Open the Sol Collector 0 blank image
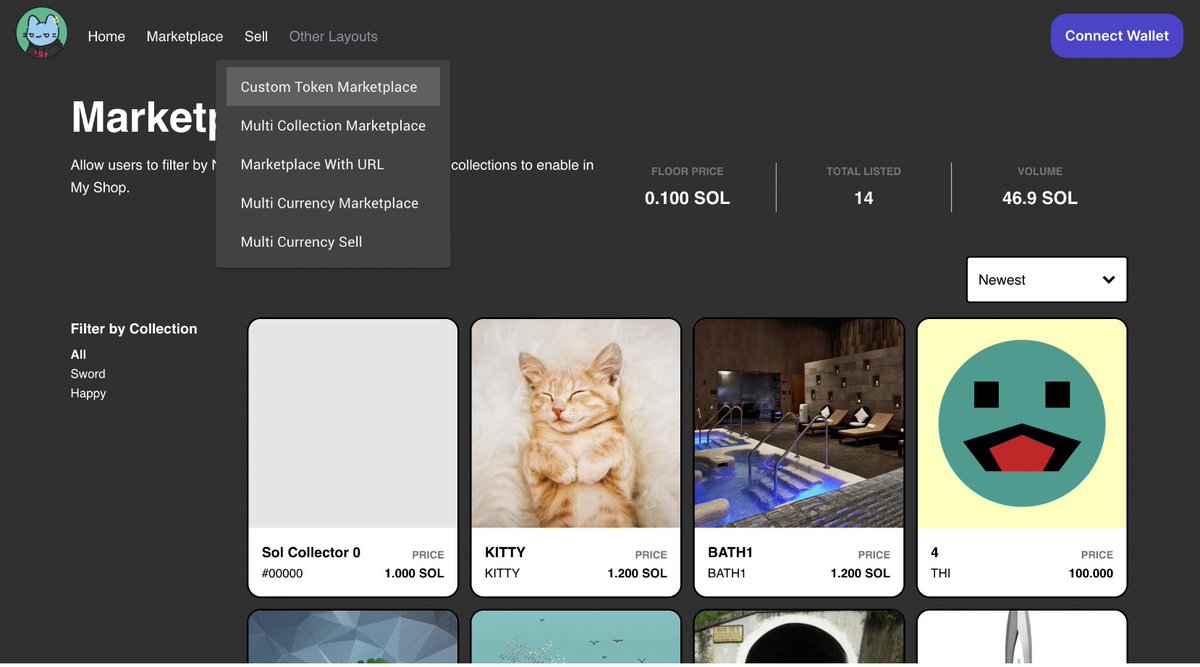1200x667 pixels. 353,424
